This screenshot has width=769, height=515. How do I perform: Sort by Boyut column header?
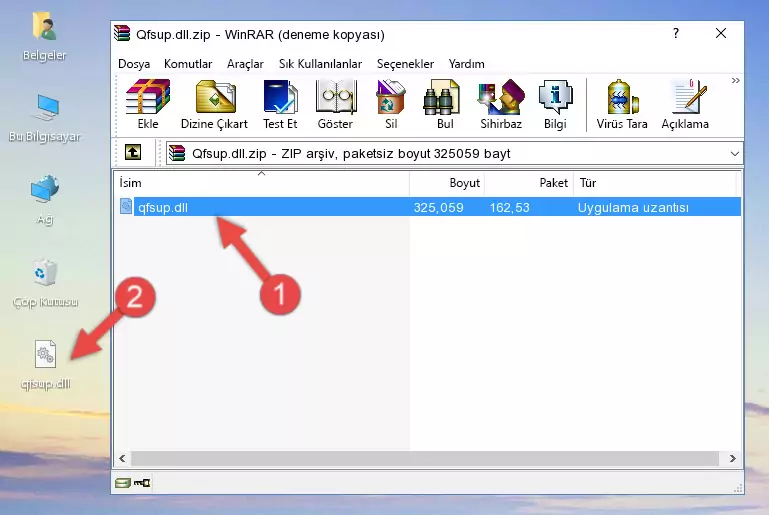point(447,183)
